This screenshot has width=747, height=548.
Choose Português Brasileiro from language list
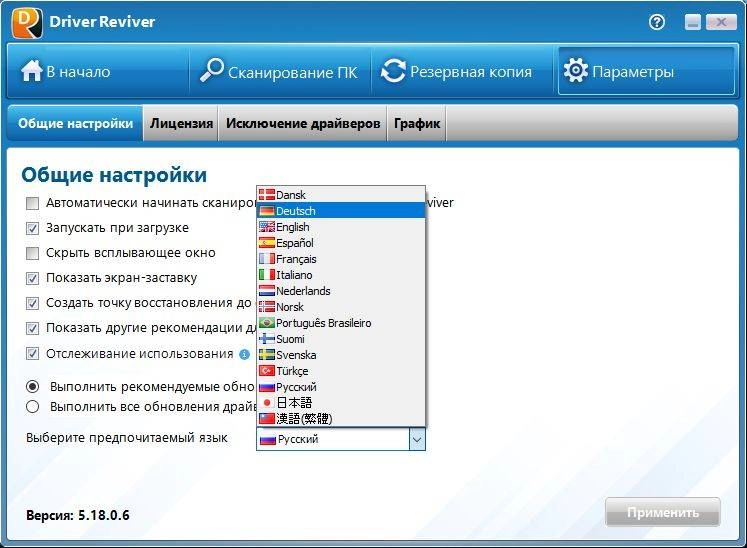(341, 323)
